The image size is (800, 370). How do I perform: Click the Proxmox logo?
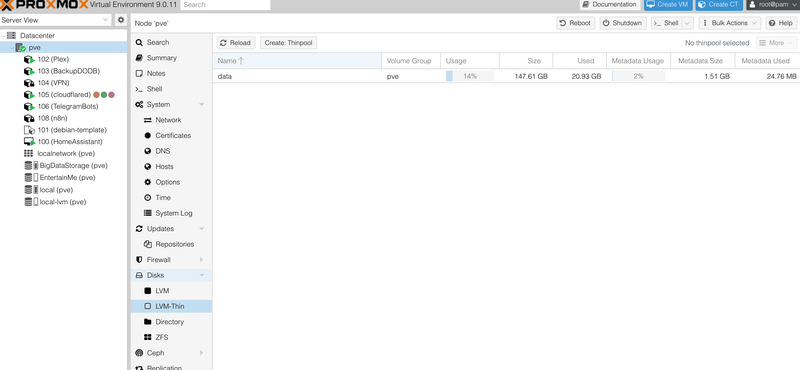pyautogui.click(x=44, y=5)
